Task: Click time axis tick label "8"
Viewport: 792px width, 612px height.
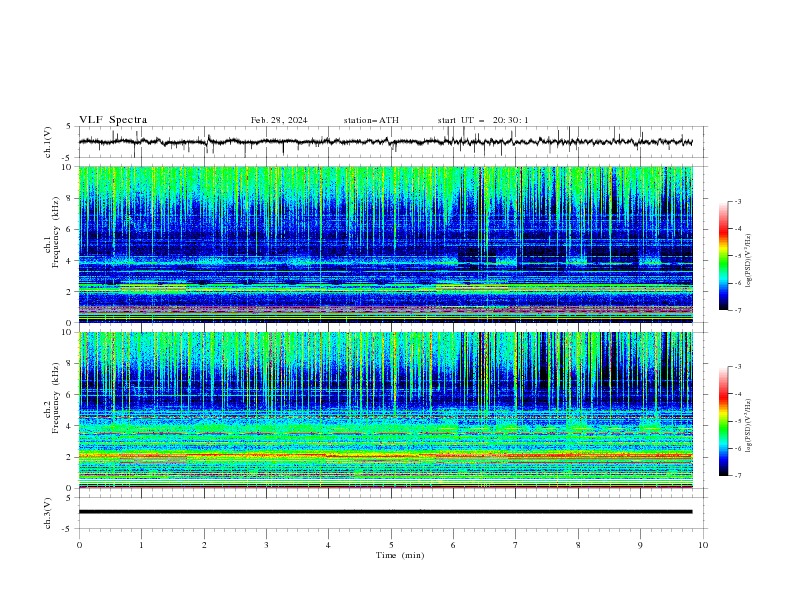Action: point(578,545)
